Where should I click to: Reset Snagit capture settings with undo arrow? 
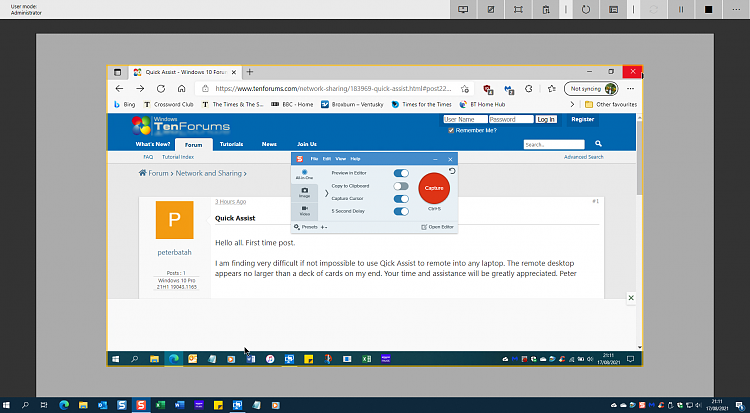point(452,171)
